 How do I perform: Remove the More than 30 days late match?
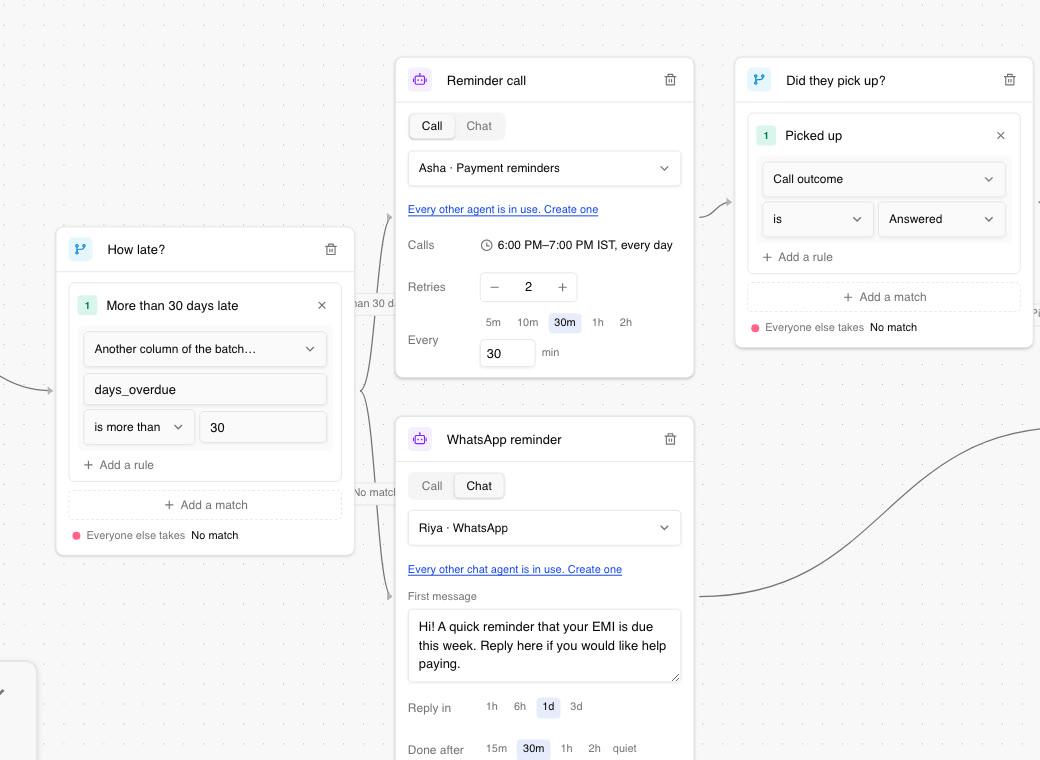[322, 305]
